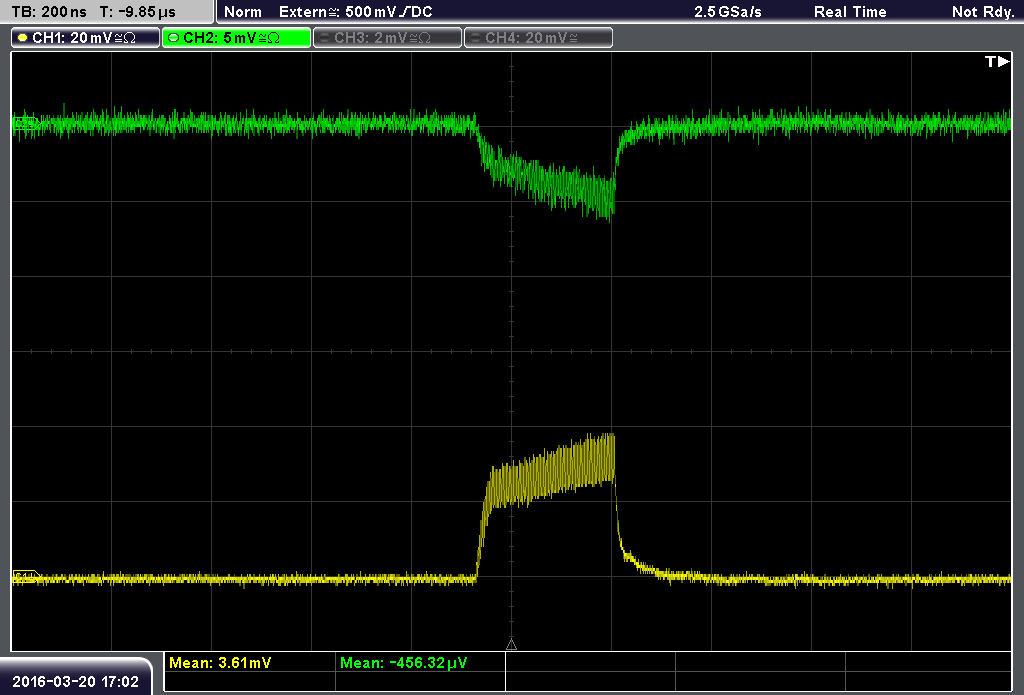Click the yellow dot in CH1 tab
The width and height of the screenshot is (1024, 695).
coord(22,38)
